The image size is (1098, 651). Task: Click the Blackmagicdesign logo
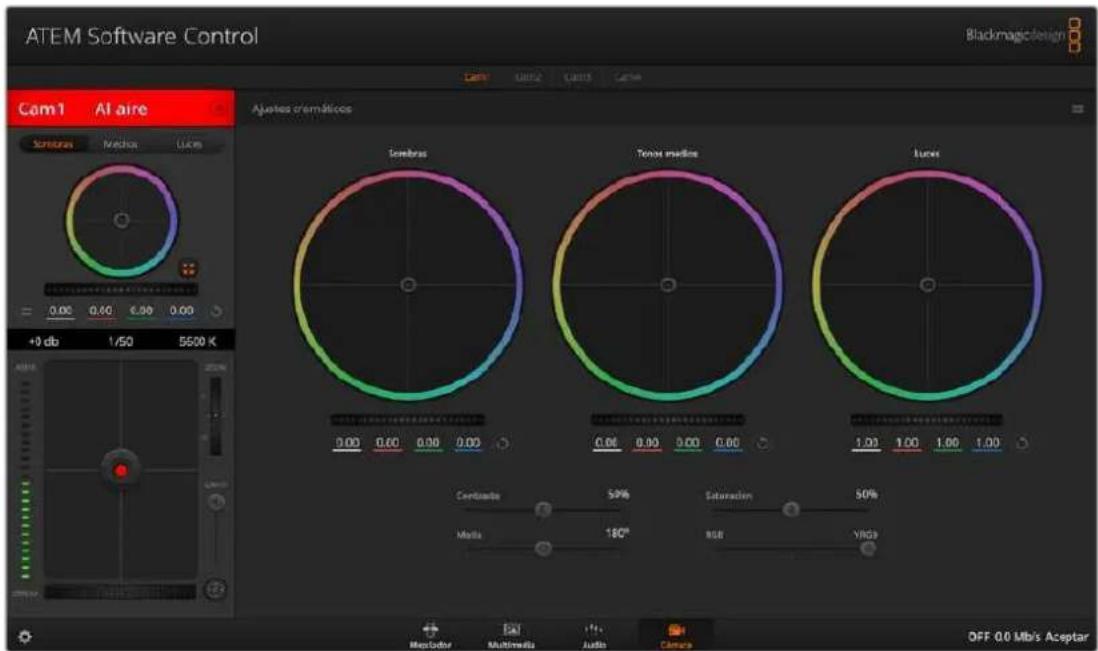pyautogui.click(x=1024, y=35)
